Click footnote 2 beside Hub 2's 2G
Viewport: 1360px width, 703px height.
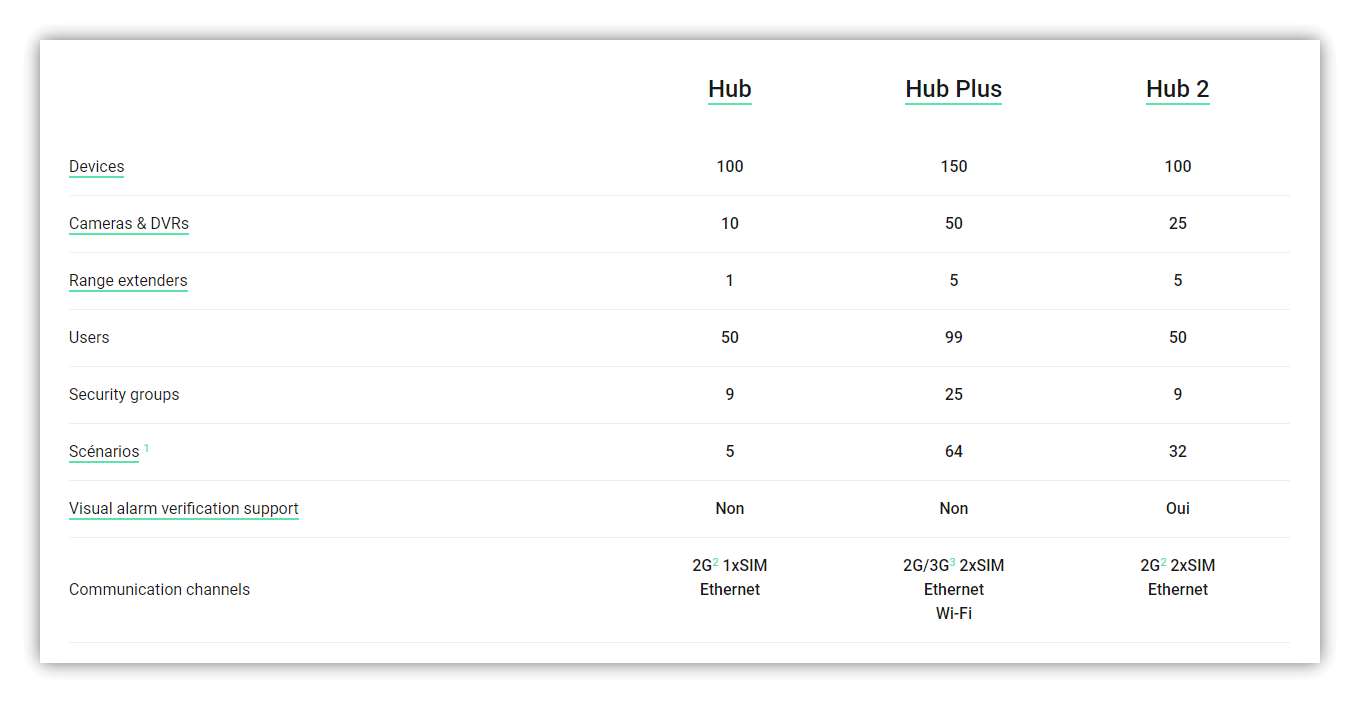point(1164,562)
